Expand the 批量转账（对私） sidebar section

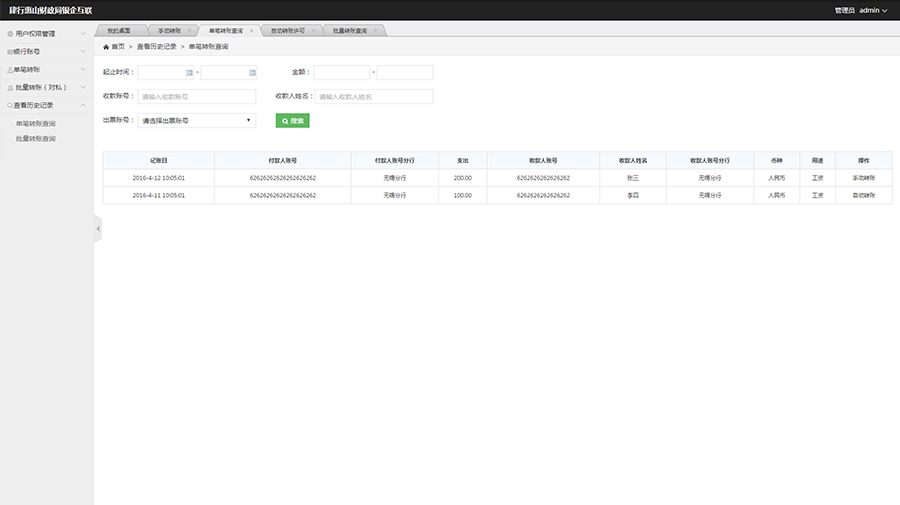pyautogui.click(x=83, y=87)
